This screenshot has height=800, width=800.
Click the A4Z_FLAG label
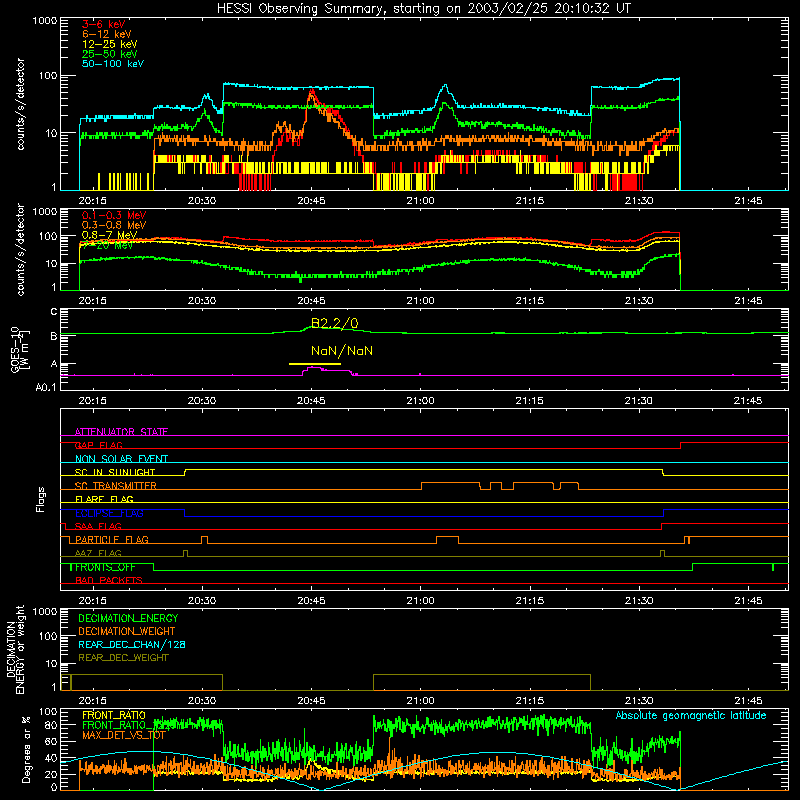[x=98, y=553]
